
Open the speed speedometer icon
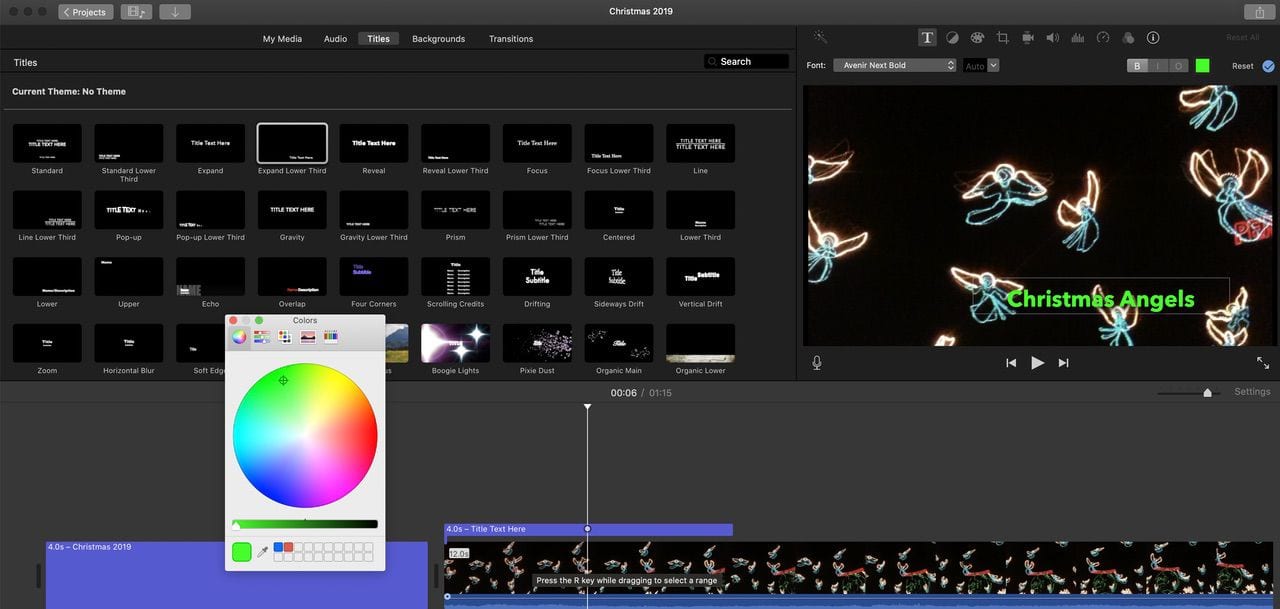coord(1103,38)
